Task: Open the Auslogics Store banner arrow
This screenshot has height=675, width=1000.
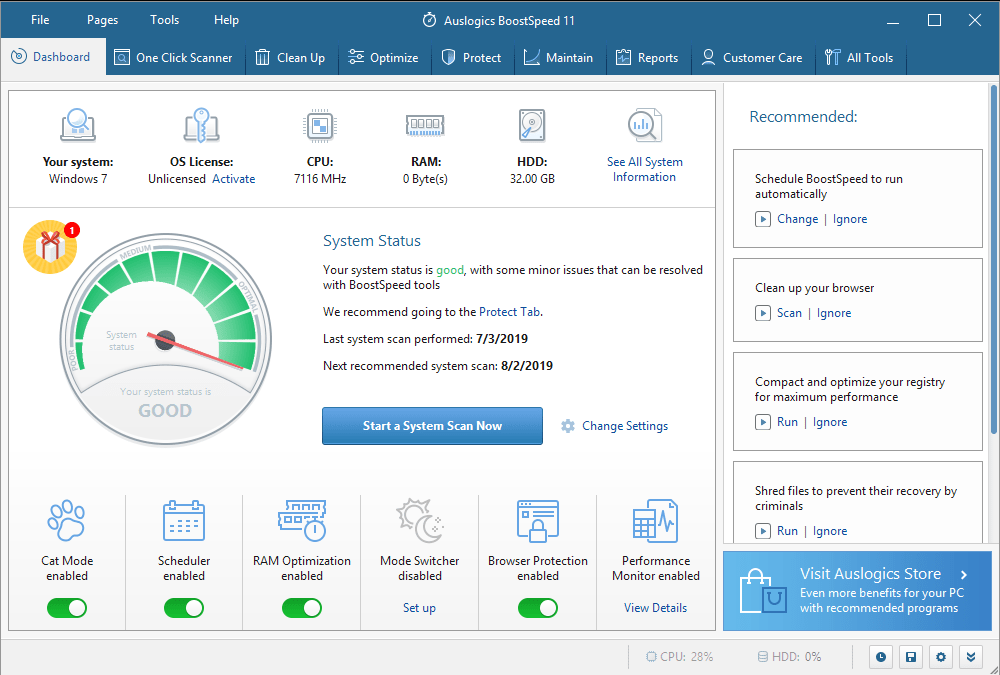Action: coord(963,575)
